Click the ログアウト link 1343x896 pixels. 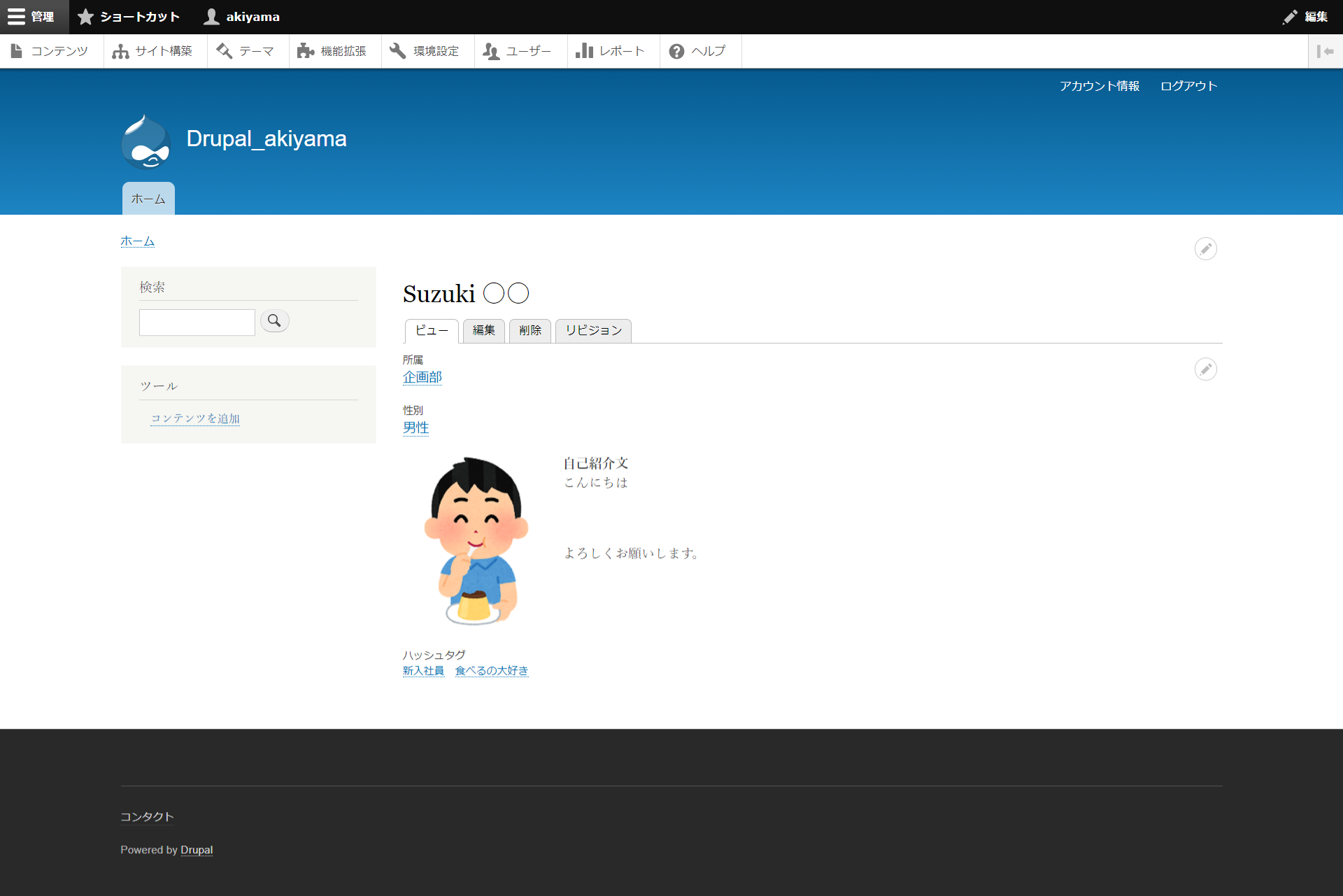click(x=1188, y=86)
